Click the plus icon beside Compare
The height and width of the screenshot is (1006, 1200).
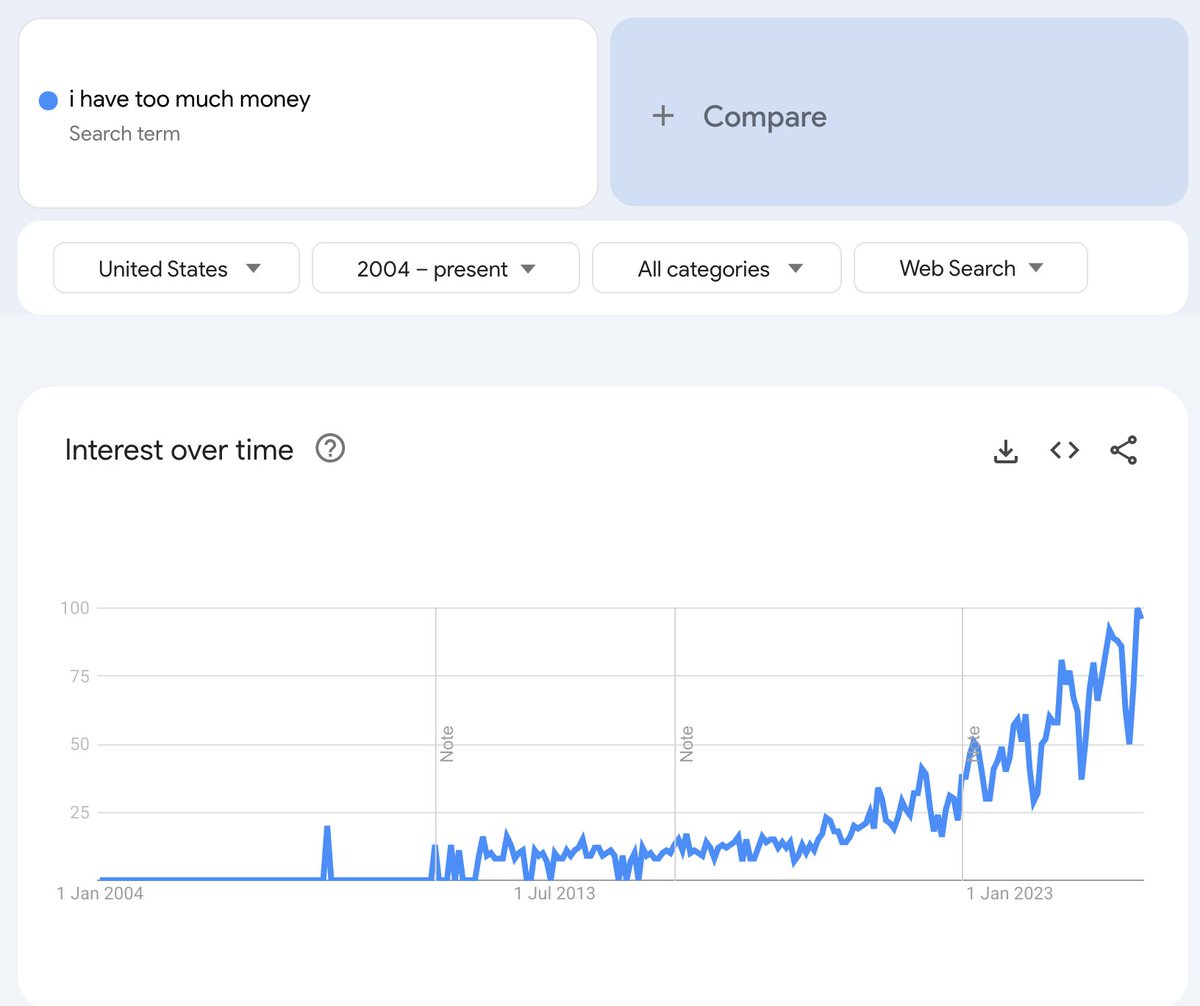pyautogui.click(x=662, y=116)
